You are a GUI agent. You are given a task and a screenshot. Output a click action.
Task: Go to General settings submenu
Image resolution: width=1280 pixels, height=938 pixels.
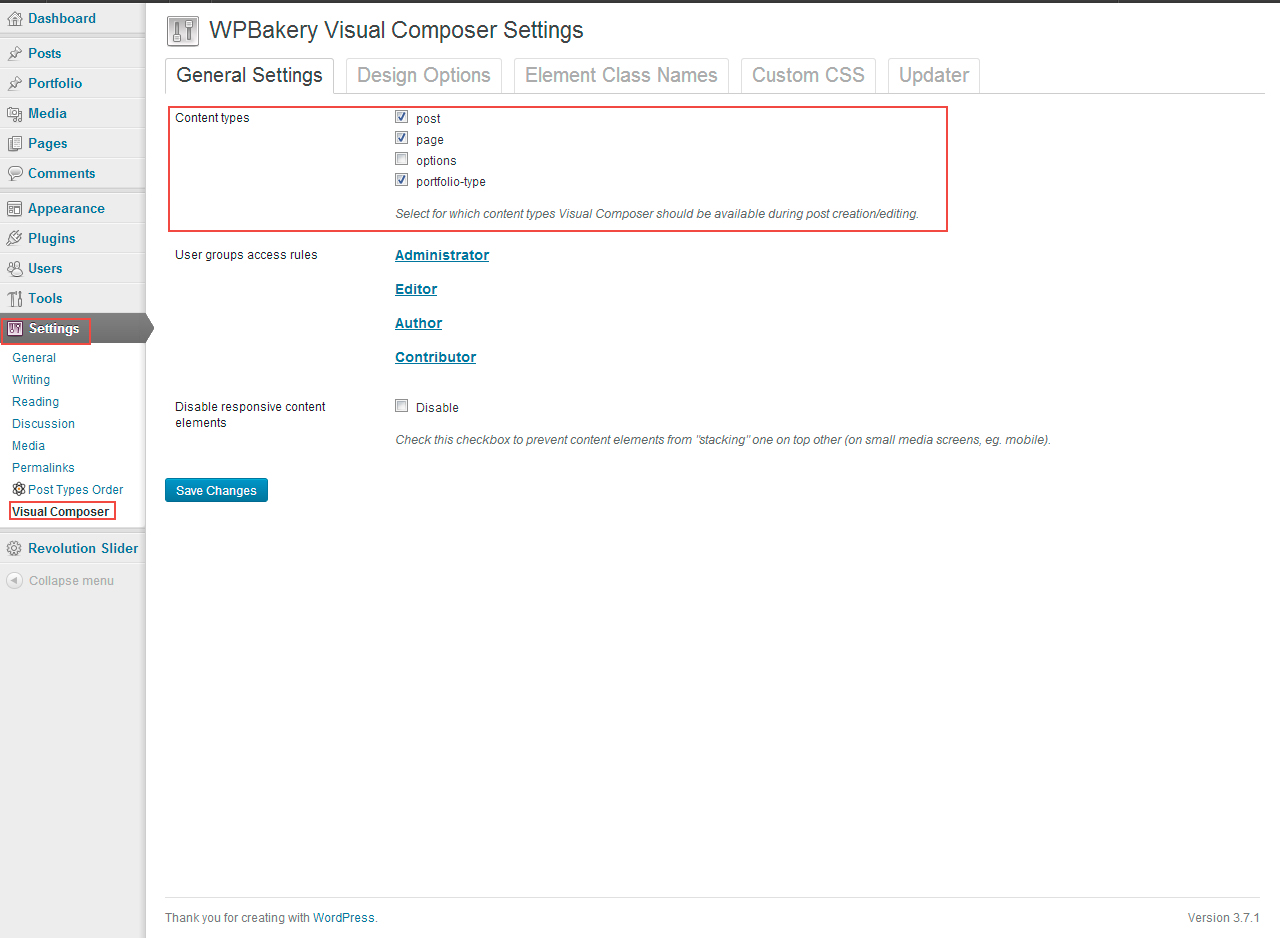[34, 357]
